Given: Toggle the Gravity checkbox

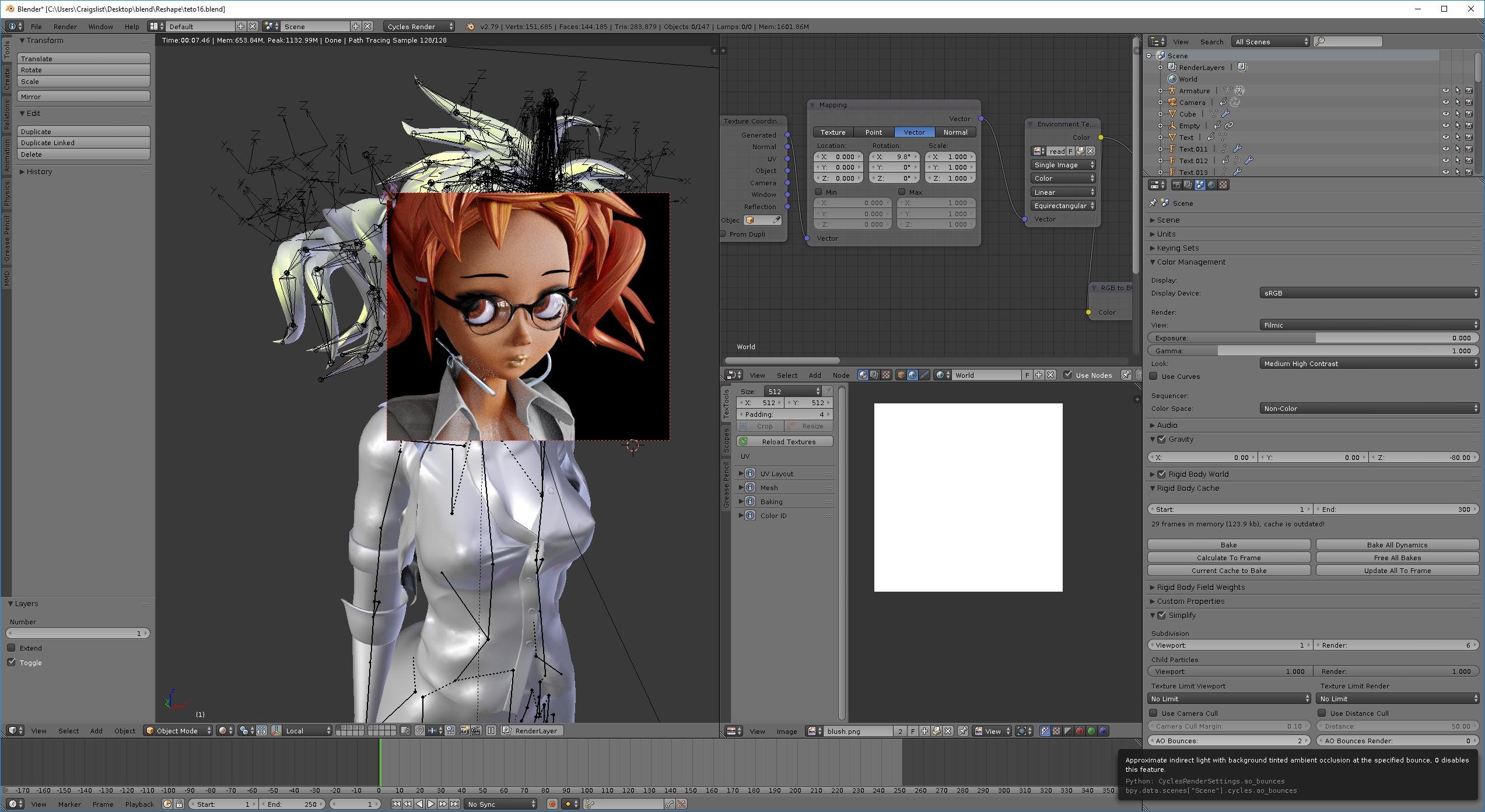Looking at the screenshot, I should coord(1162,440).
